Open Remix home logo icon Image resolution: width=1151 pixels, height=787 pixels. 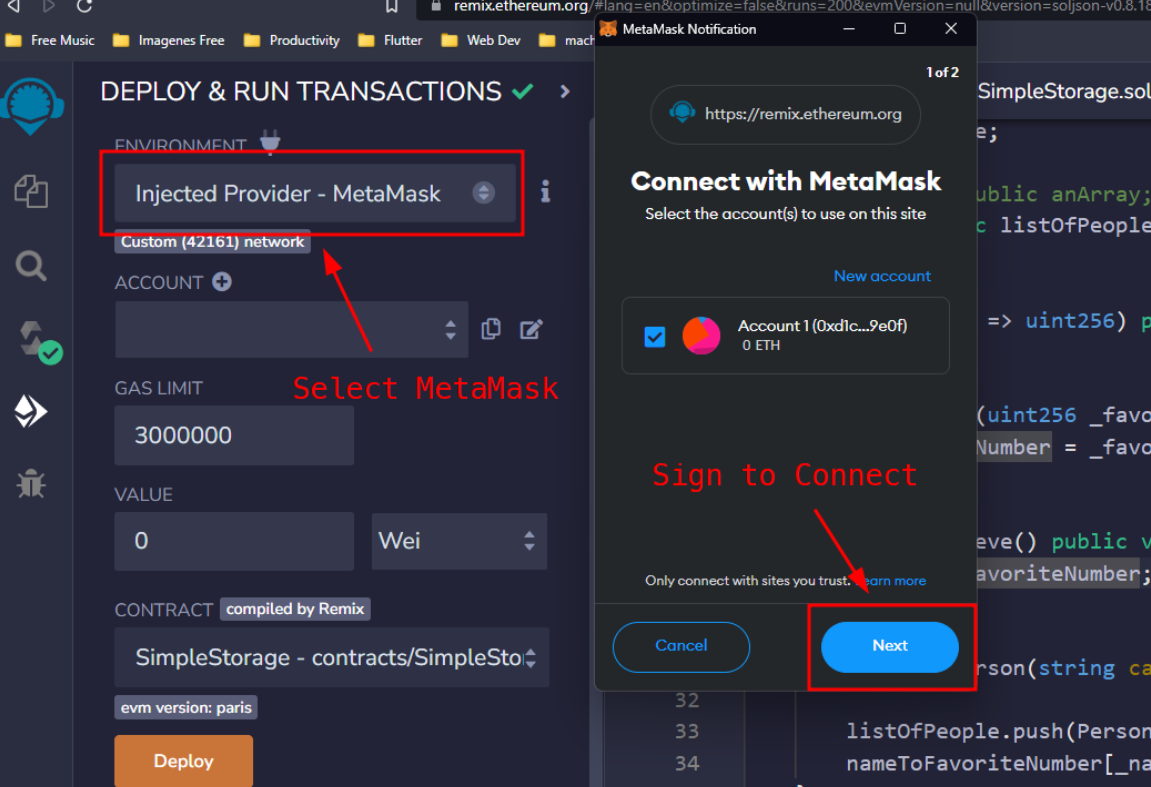click(32, 106)
